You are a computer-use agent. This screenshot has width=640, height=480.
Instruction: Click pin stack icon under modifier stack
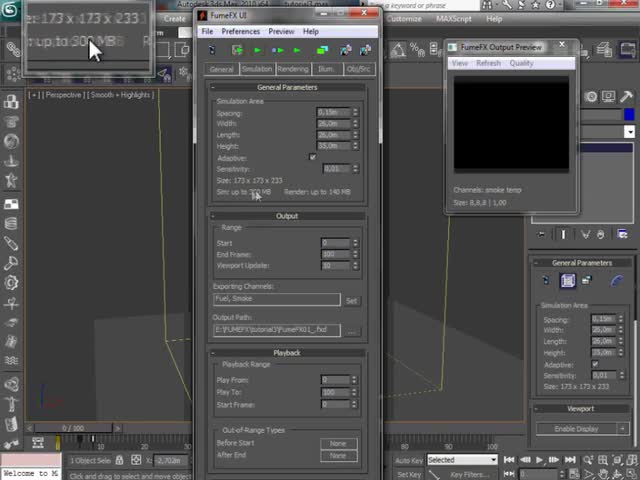[x=542, y=234]
